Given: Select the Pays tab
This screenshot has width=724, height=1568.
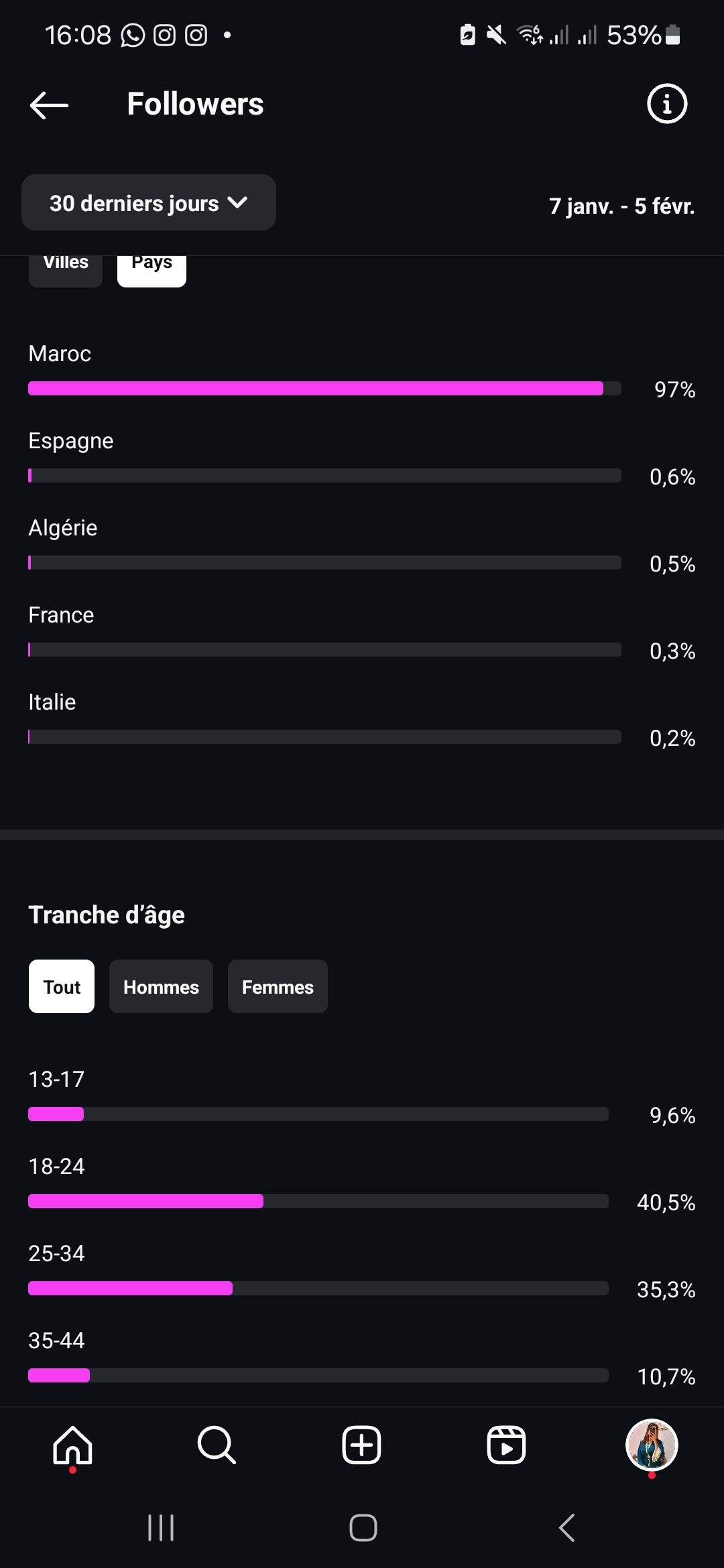Looking at the screenshot, I should click(152, 267).
